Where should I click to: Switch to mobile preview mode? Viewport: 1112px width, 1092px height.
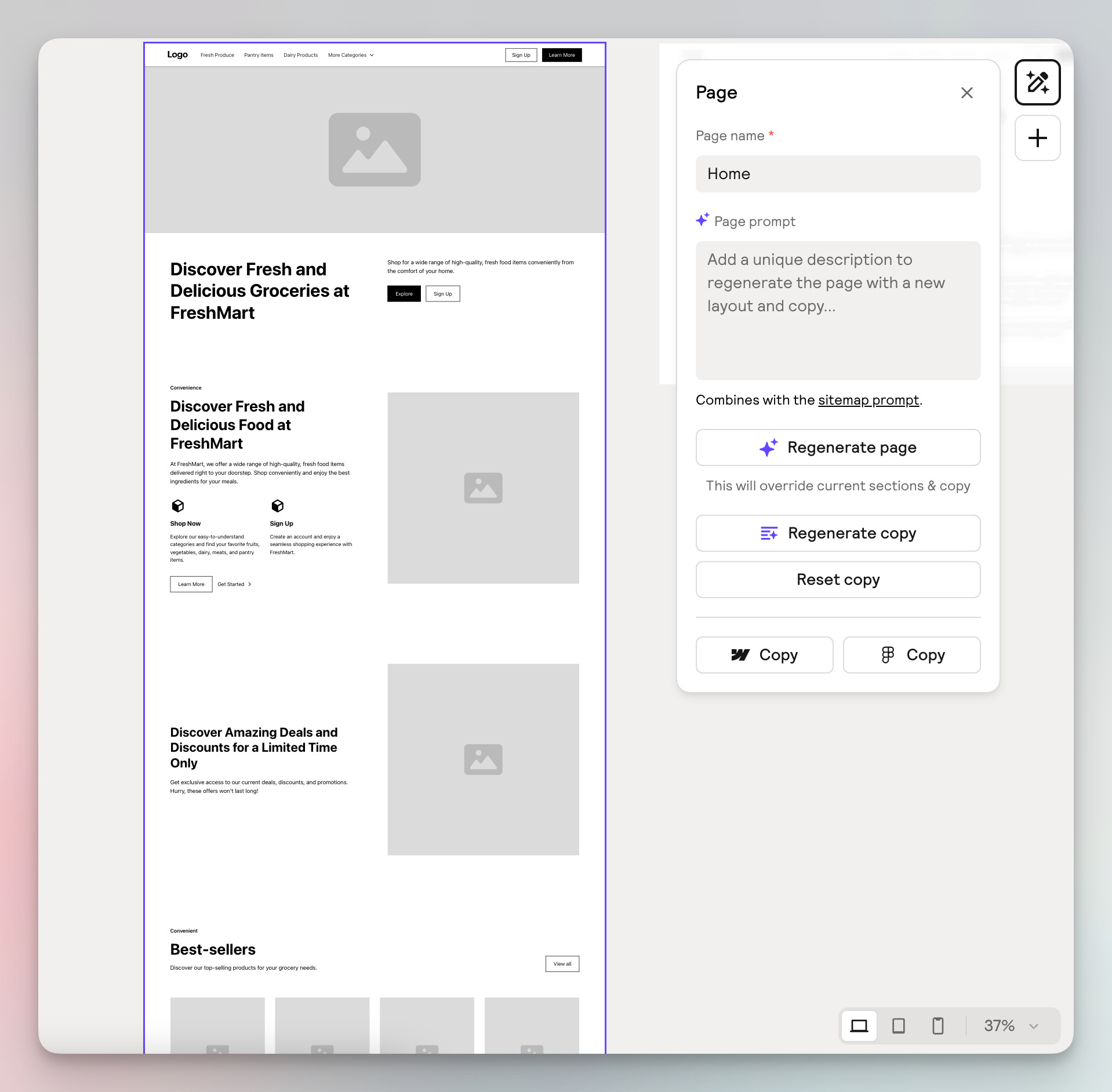pos(937,1025)
